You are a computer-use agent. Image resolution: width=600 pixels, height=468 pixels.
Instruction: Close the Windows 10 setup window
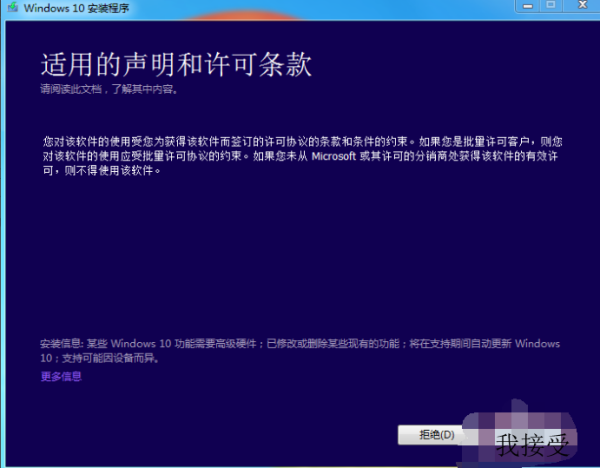(582, 5)
